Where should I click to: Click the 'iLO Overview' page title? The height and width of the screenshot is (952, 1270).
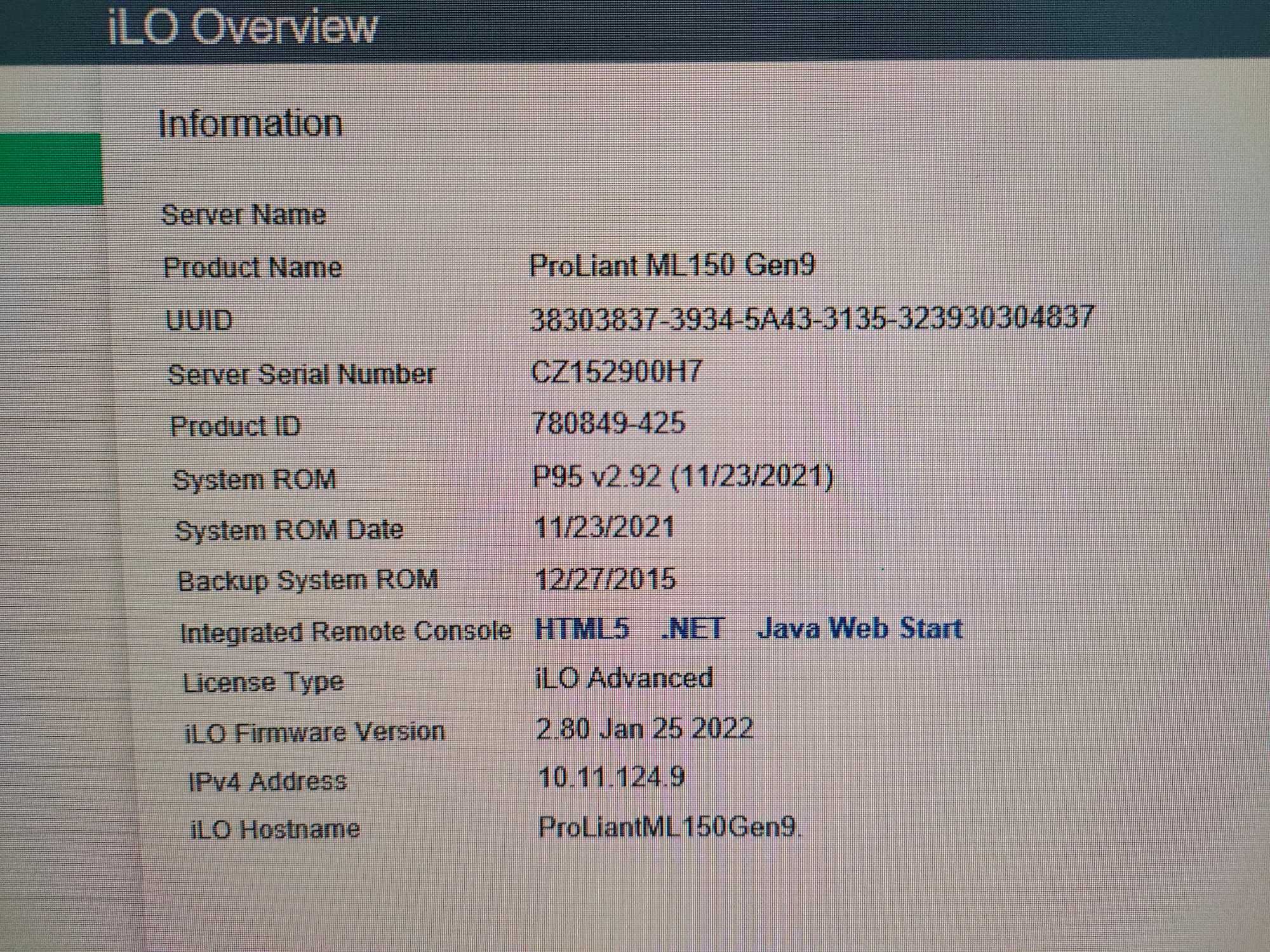(x=242, y=26)
